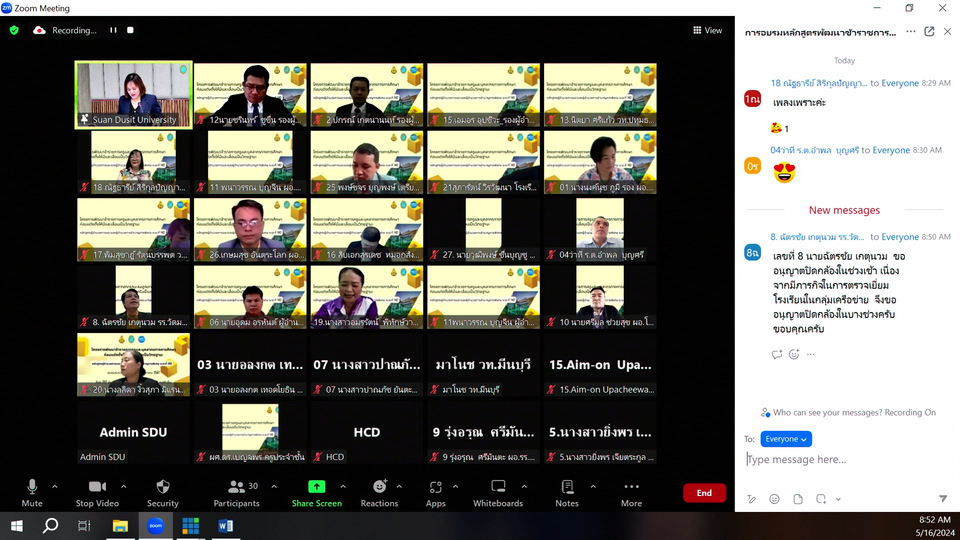Open the tiles app icon on taskbar
Viewport: 960px width, 540px height.
pos(190,526)
